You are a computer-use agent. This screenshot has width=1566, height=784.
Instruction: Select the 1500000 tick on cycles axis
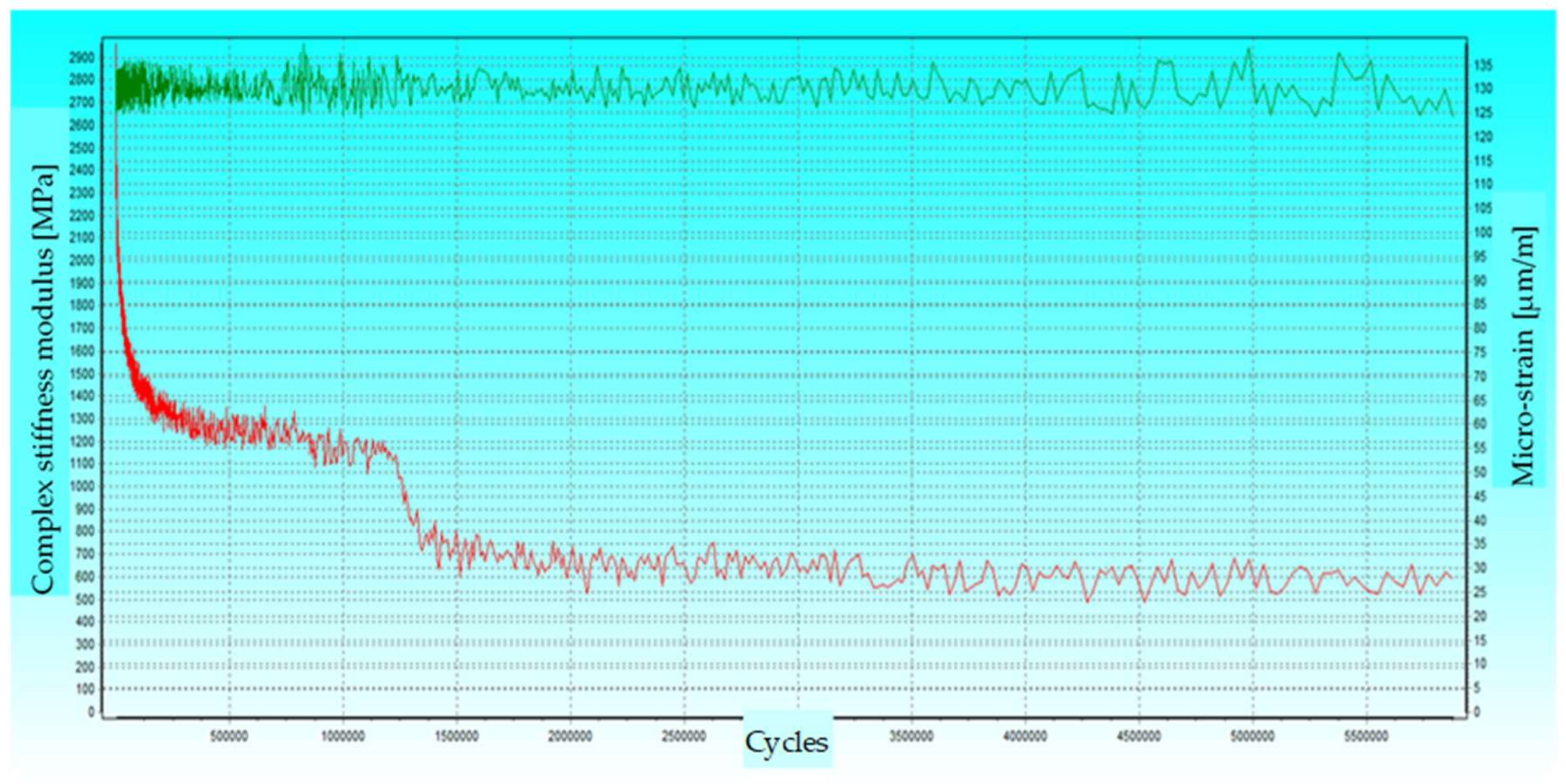[456, 737]
